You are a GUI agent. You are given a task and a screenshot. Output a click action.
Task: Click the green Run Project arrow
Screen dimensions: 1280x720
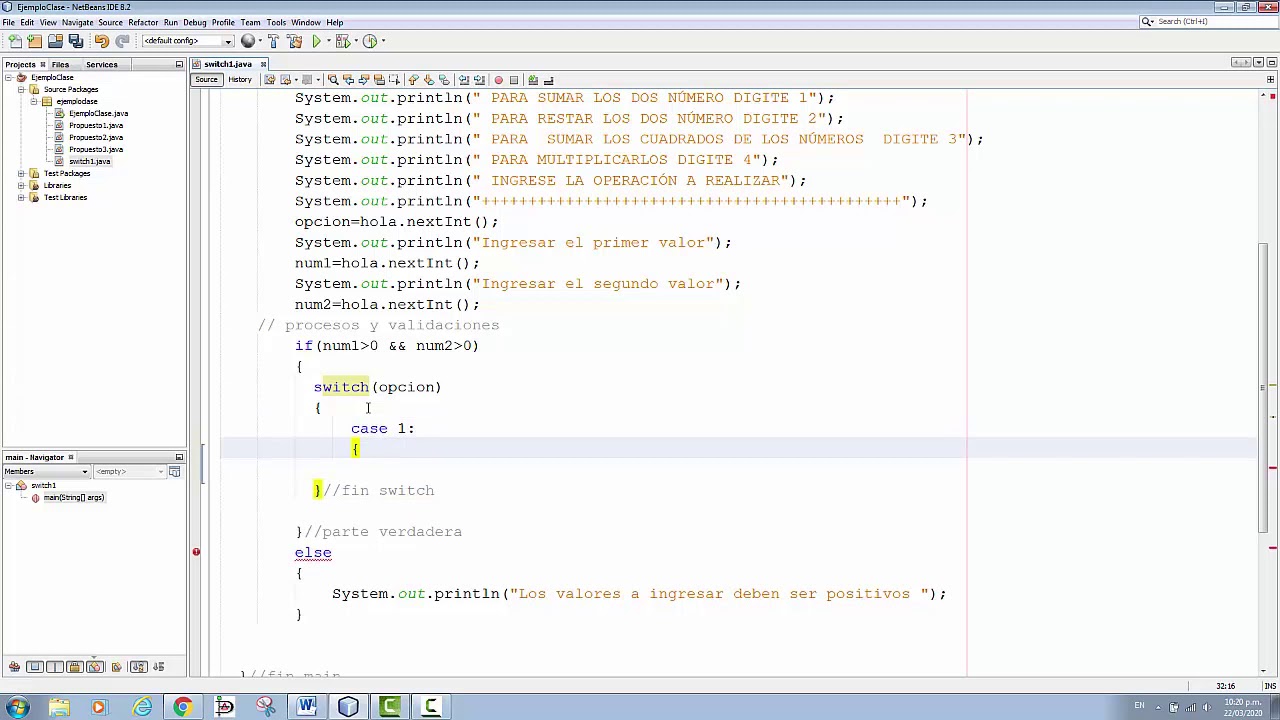[x=316, y=41]
